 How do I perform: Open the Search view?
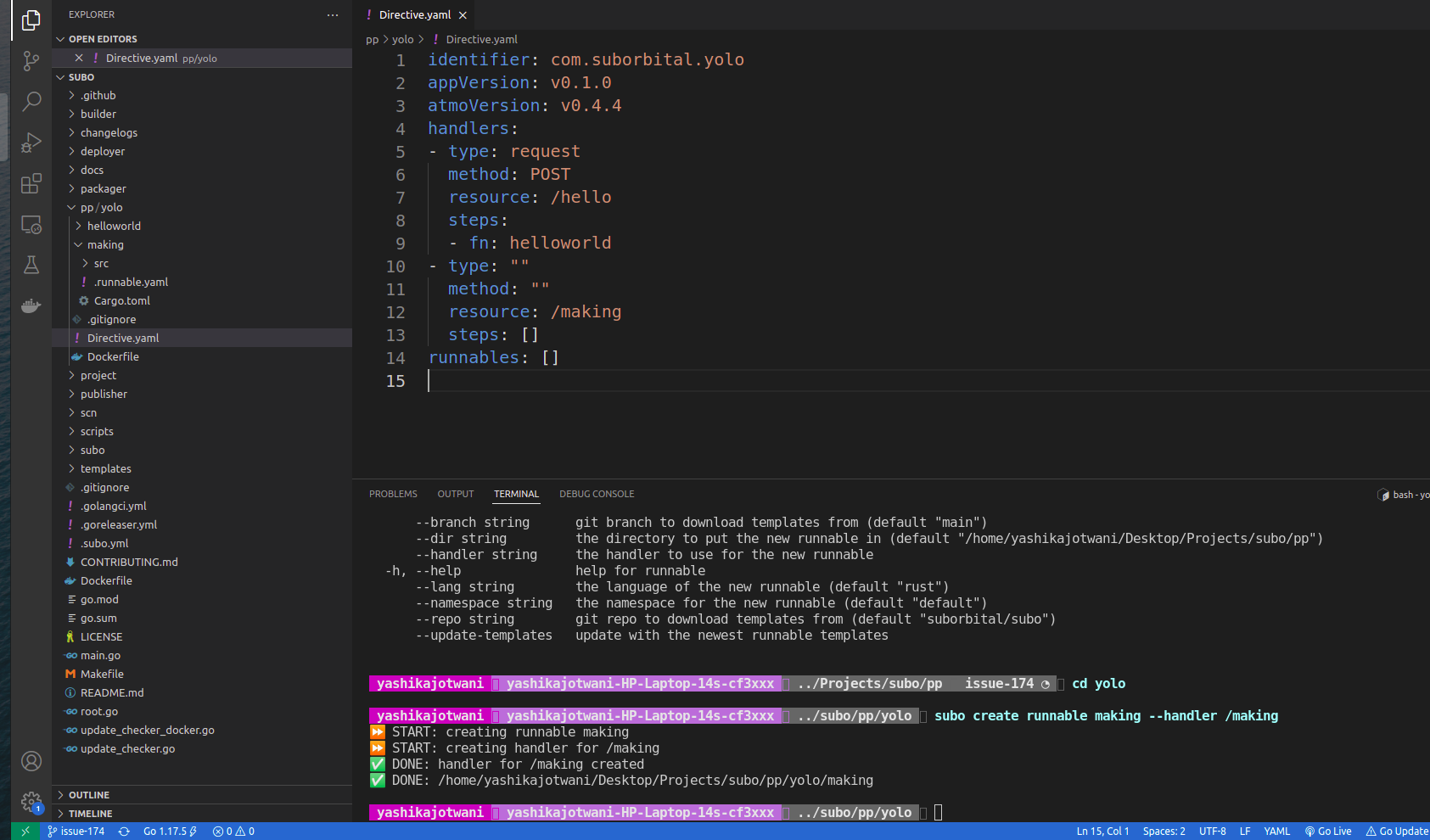(x=31, y=102)
